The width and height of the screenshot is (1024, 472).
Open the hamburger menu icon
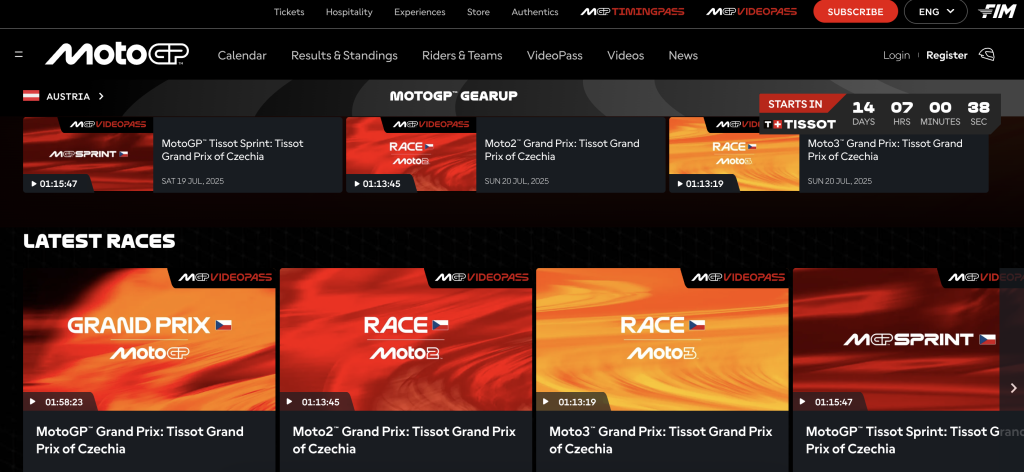[19, 55]
